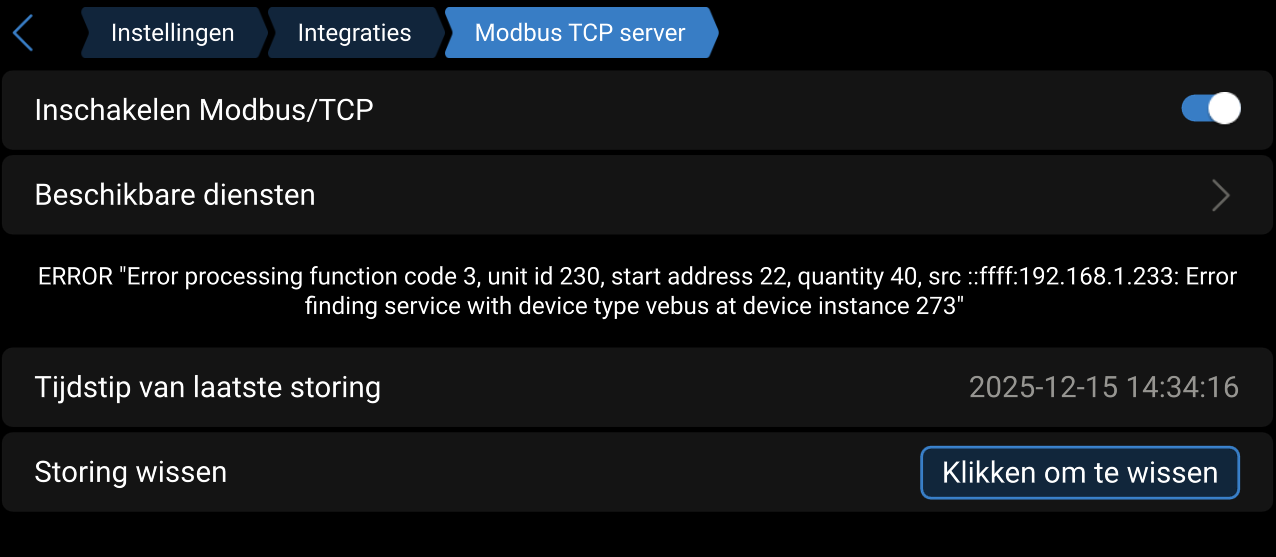
Task: Open the Beschikbare diensten row
Action: (x=175, y=195)
